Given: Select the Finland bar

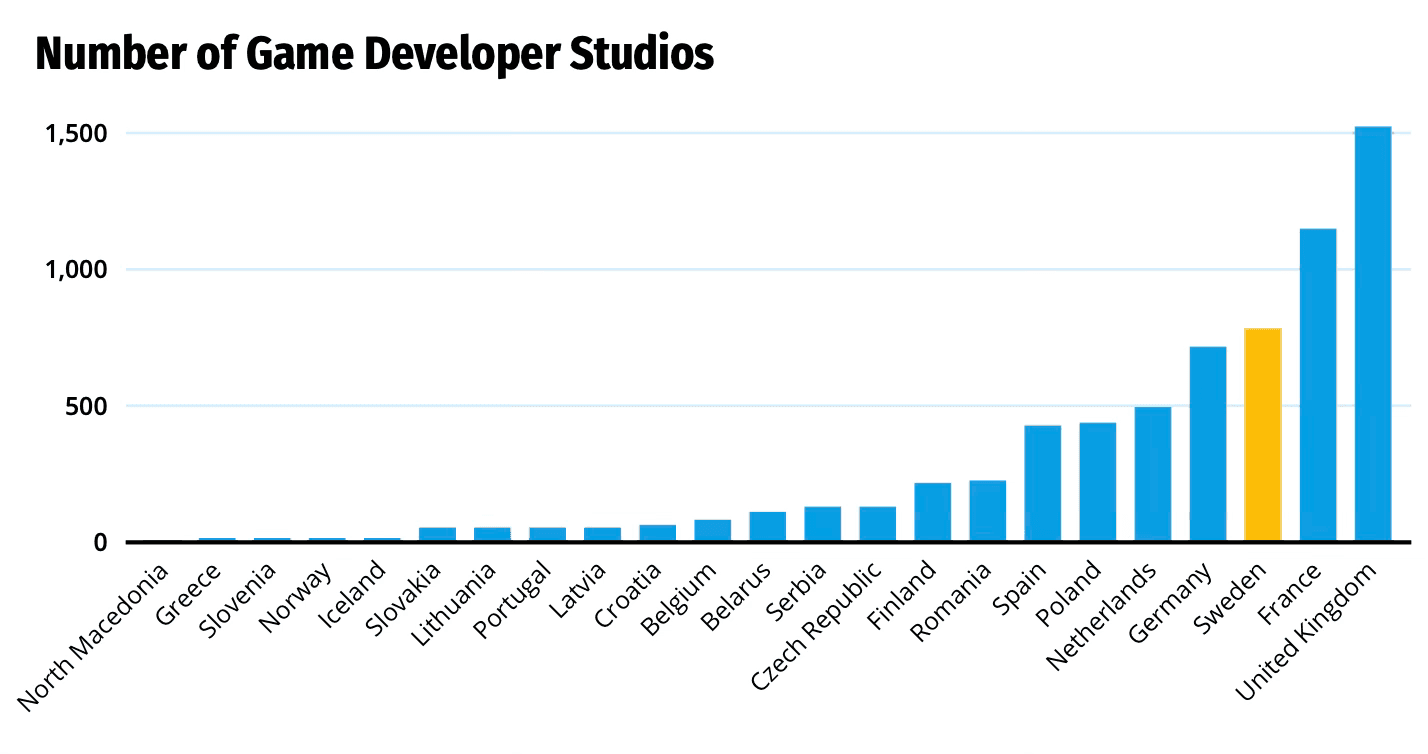Looking at the screenshot, I should [933, 510].
